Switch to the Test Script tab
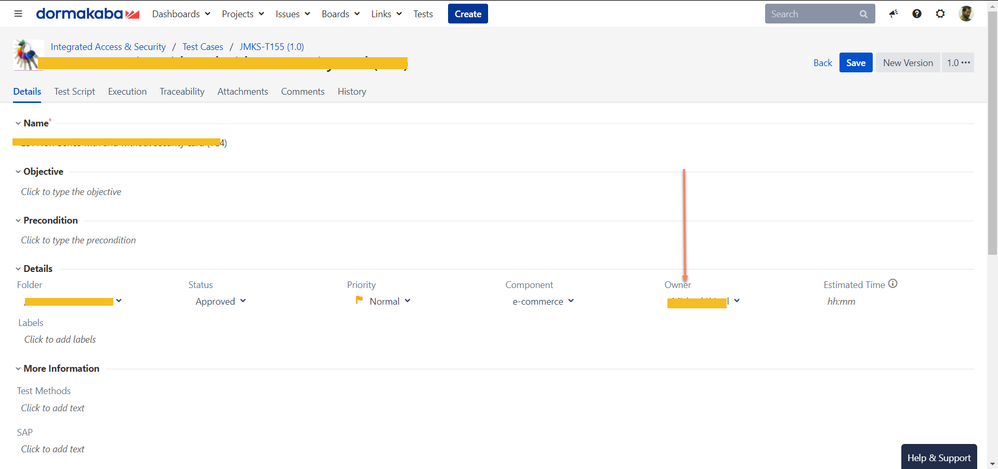998x469 pixels. click(74, 92)
